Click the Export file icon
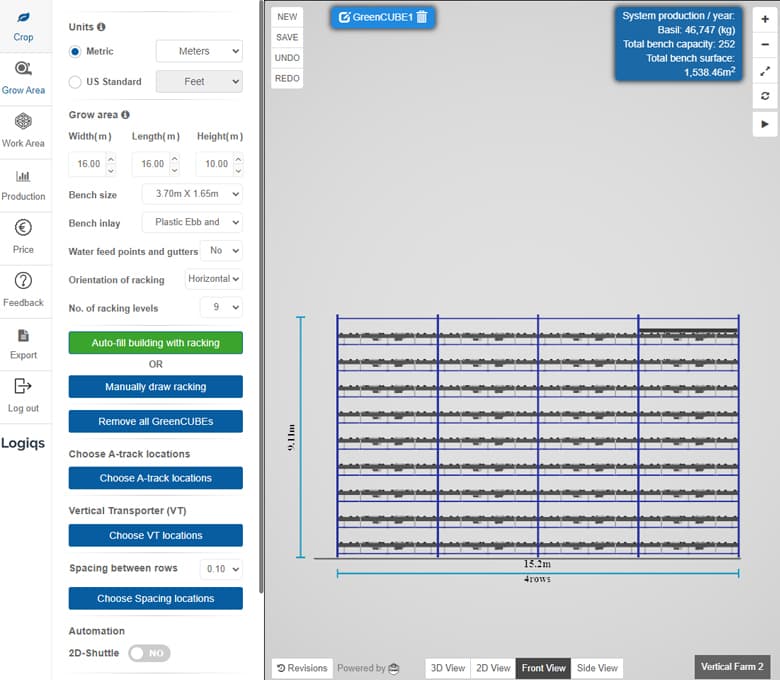780x680 pixels. point(23,335)
